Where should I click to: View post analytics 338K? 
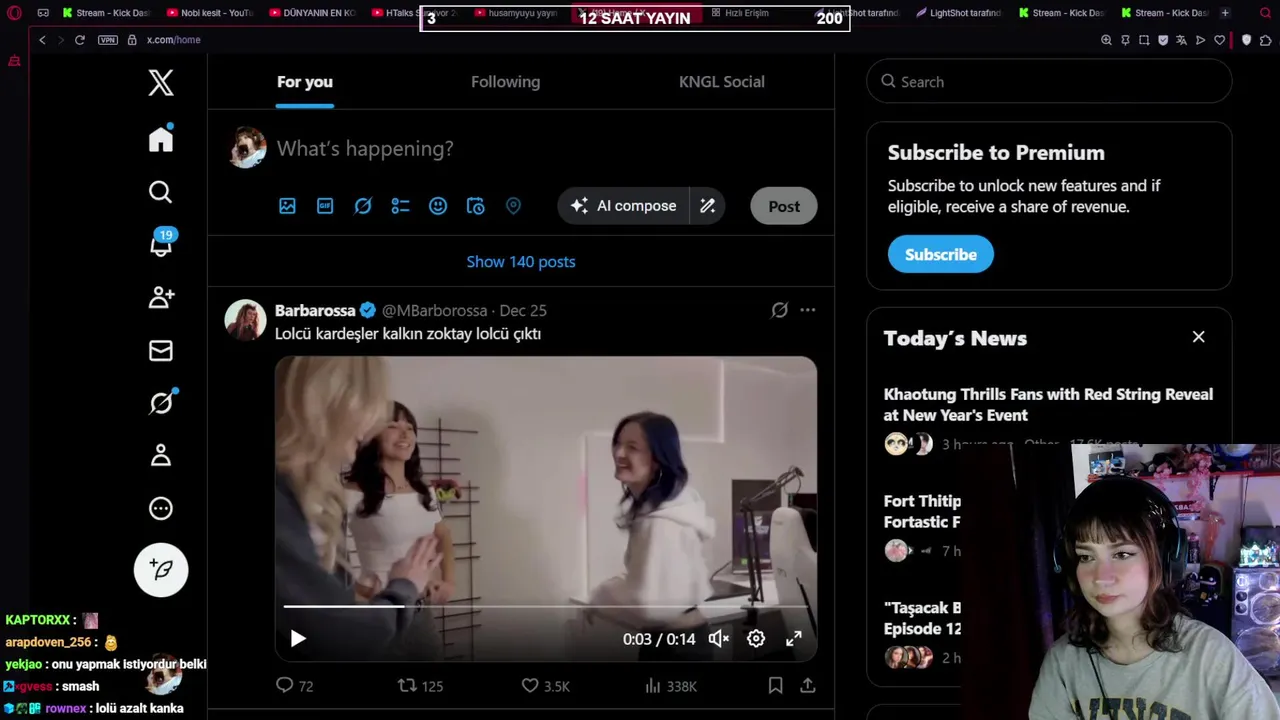click(x=670, y=686)
